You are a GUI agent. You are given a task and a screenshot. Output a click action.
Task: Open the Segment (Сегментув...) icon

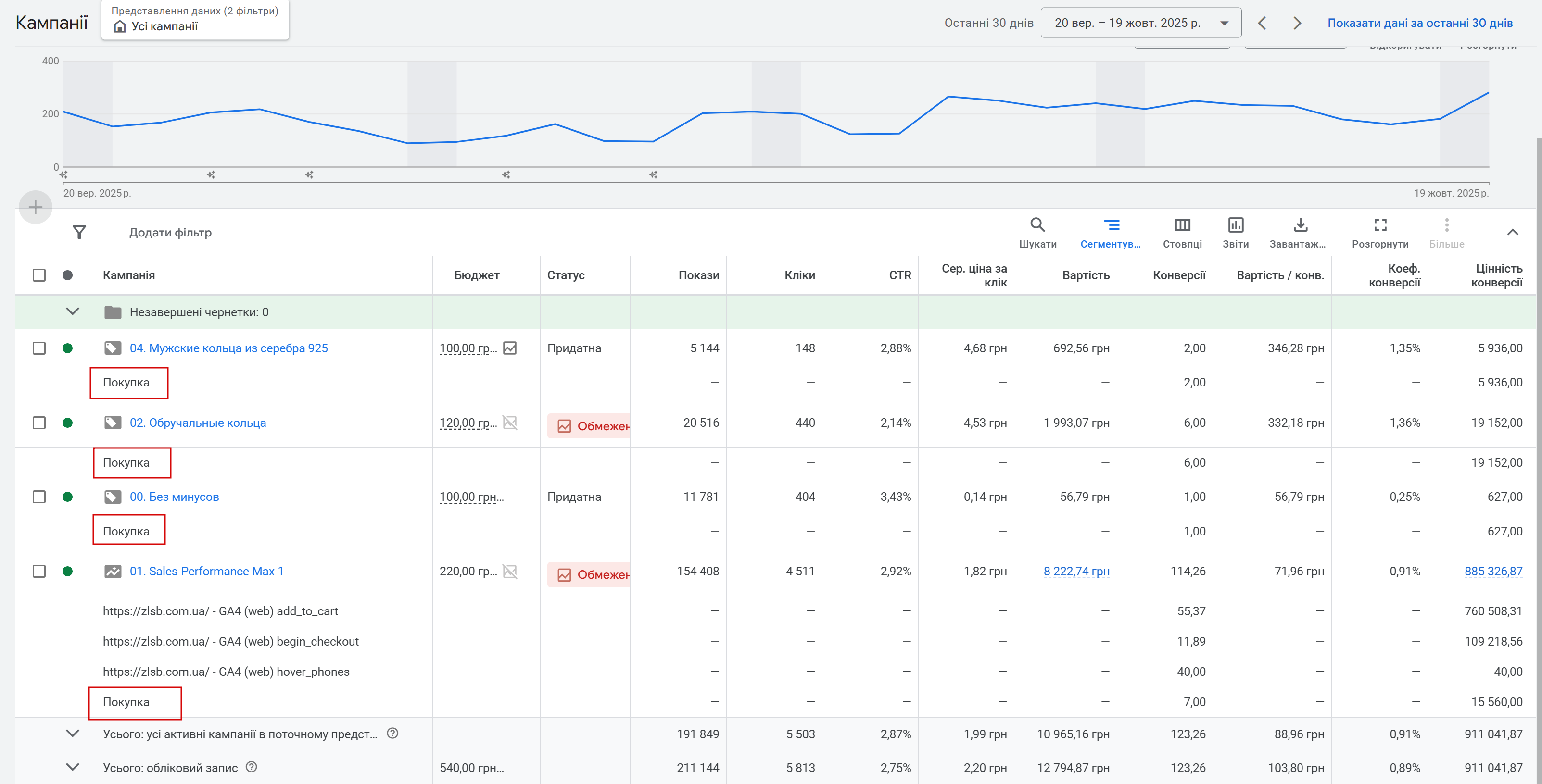tap(1111, 225)
